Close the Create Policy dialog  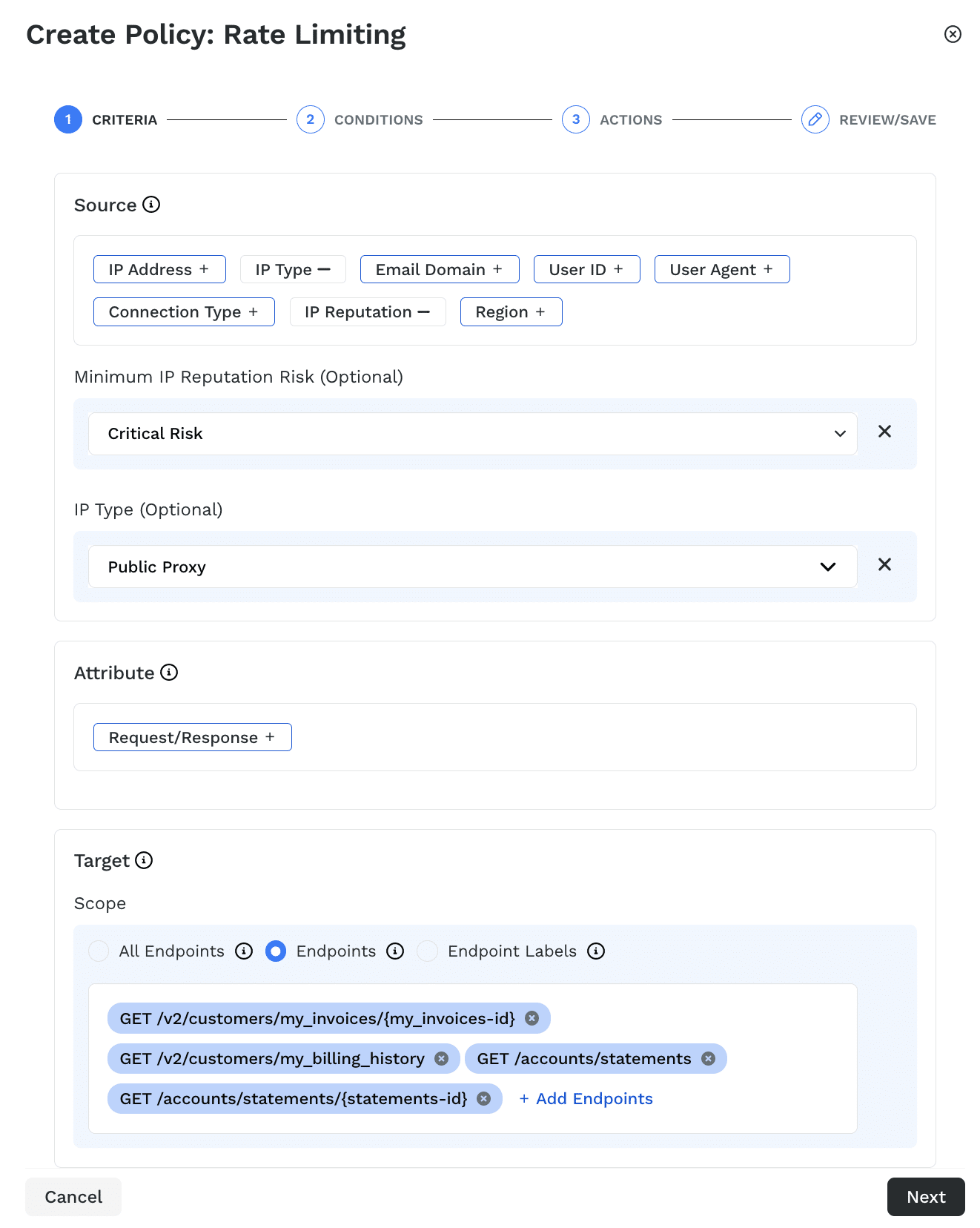(953, 34)
